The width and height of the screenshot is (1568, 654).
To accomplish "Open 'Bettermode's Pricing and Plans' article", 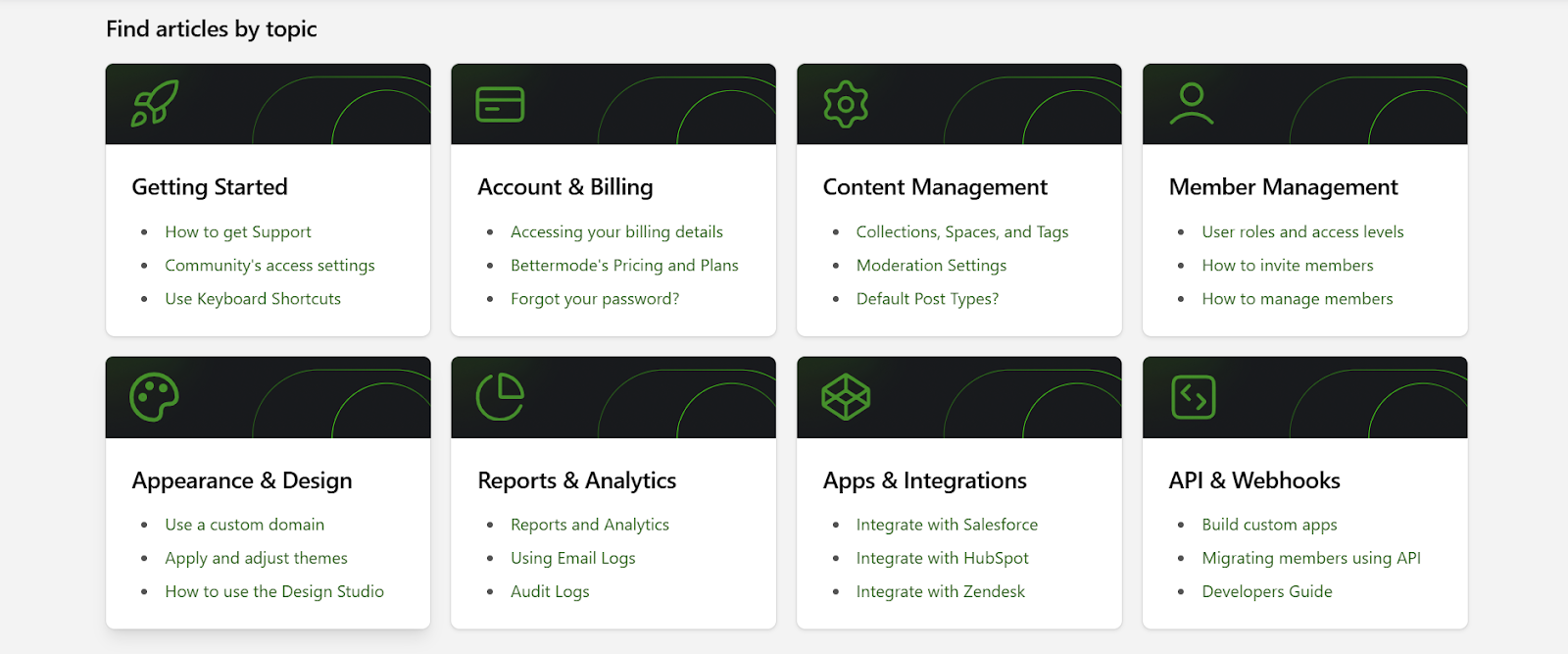I will tap(624, 266).
